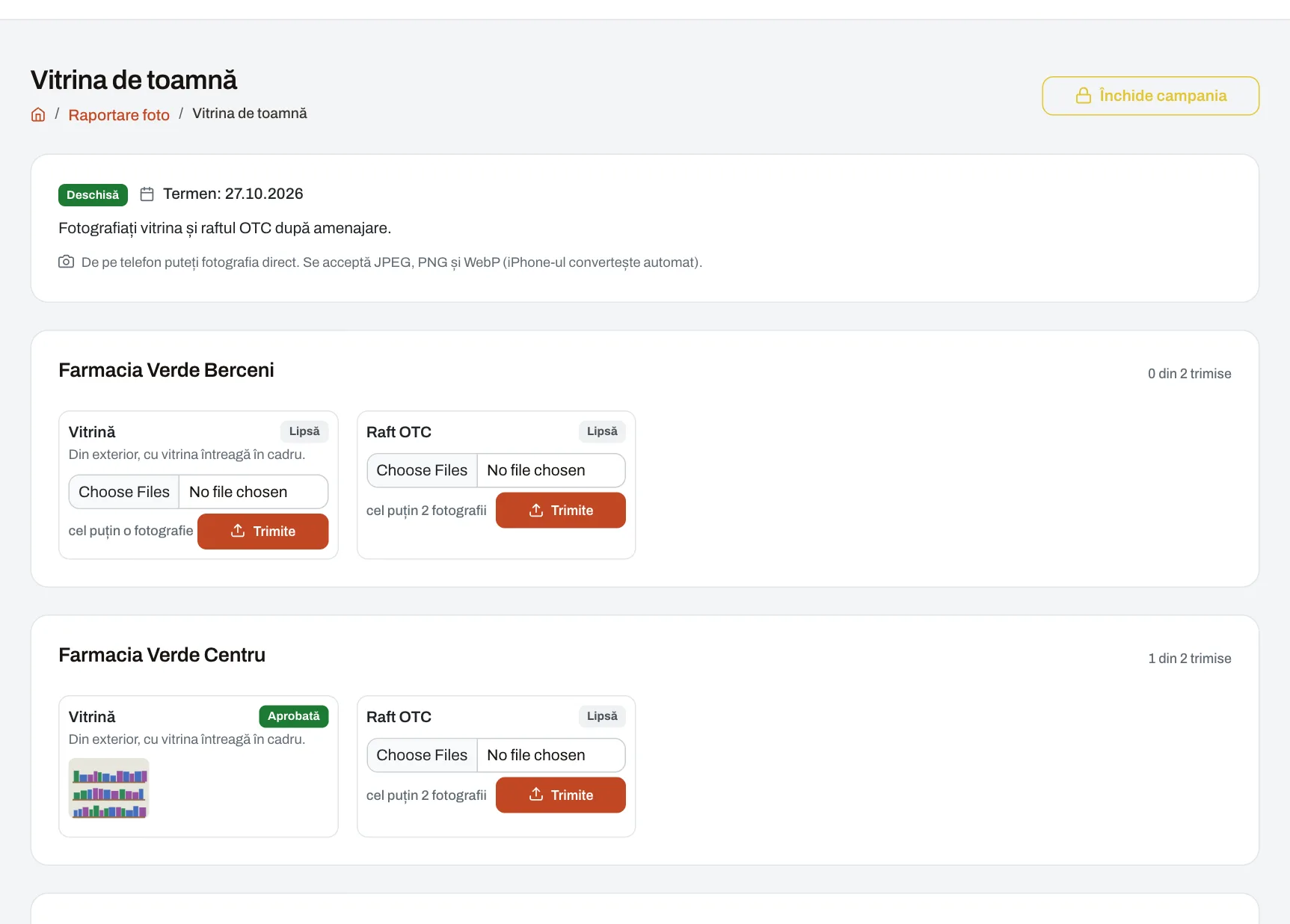Image resolution: width=1290 pixels, height=924 pixels.
Task: Submit Berceni Vitrină photo with Trimite
Action: click(x=262, y=532)
